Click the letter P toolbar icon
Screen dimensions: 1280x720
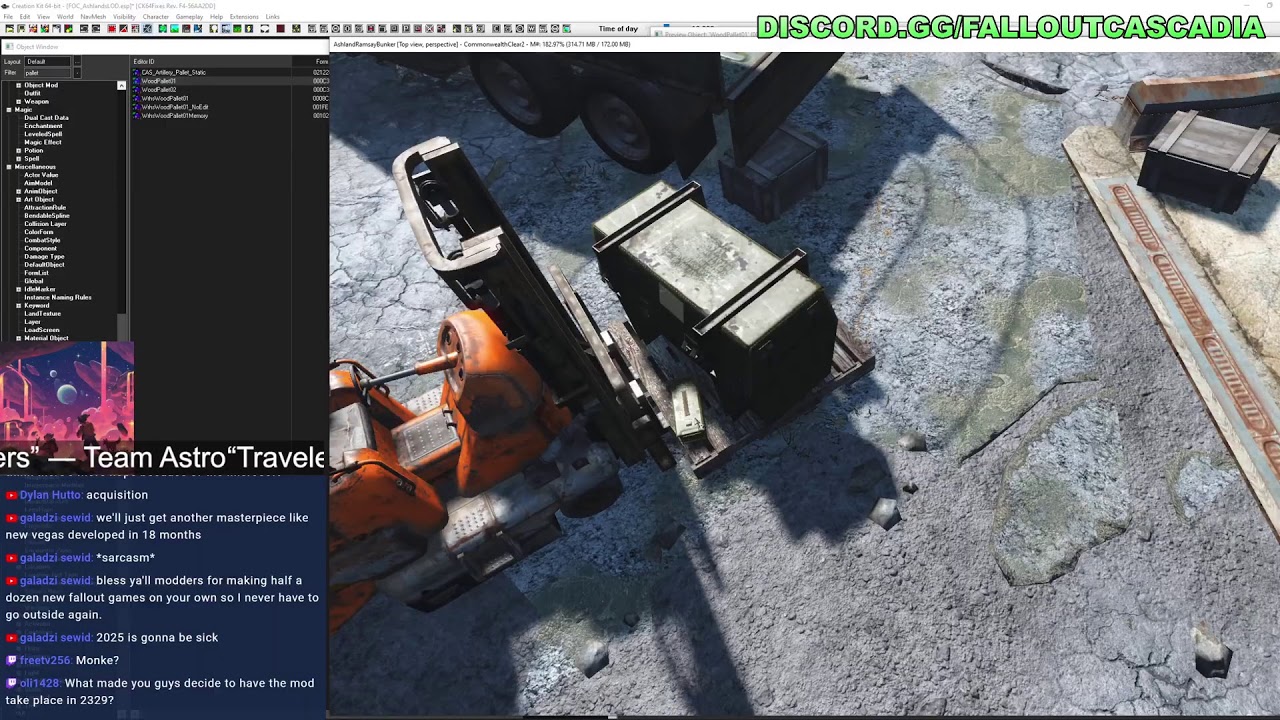[406, 28]
